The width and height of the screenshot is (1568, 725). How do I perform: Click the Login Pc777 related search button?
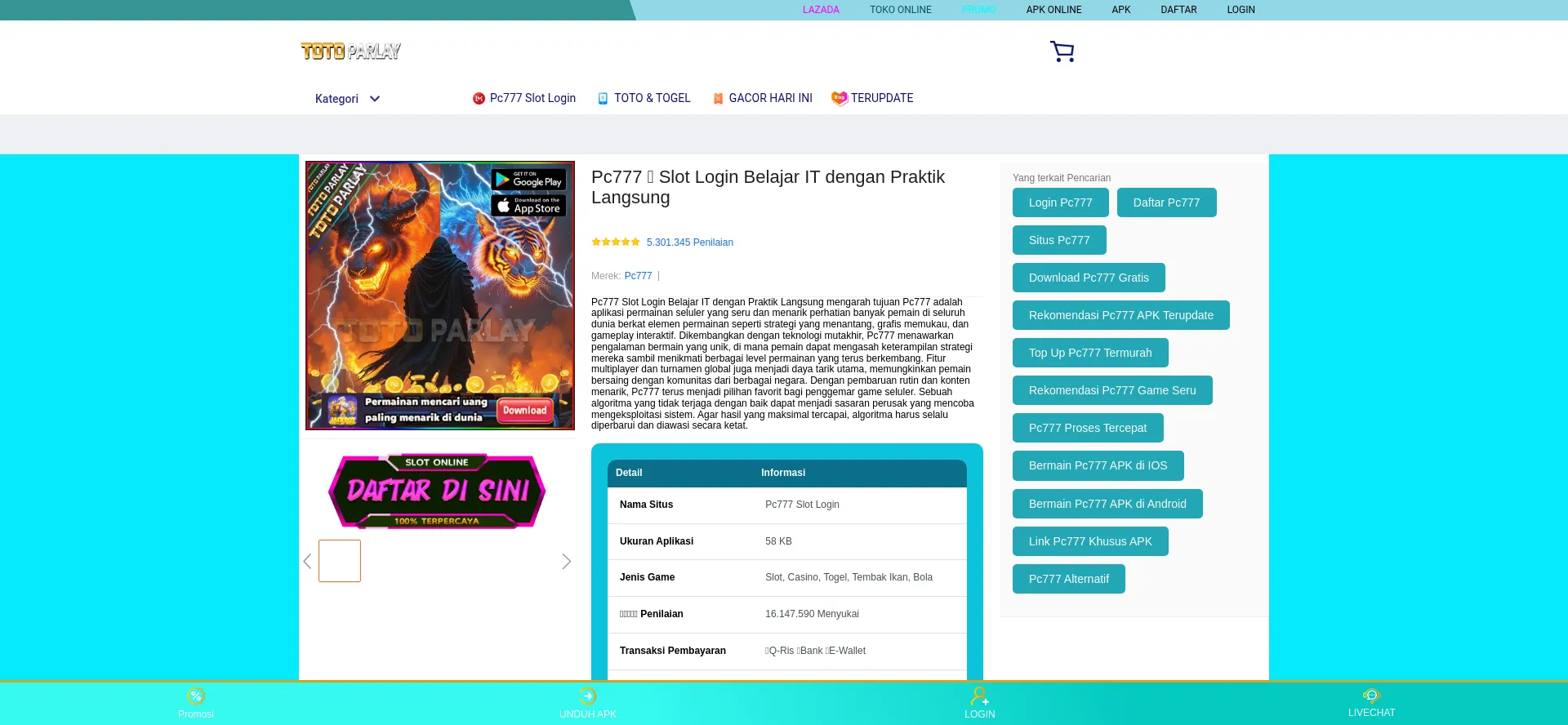pyautogui.click(x=1060, y=202)
